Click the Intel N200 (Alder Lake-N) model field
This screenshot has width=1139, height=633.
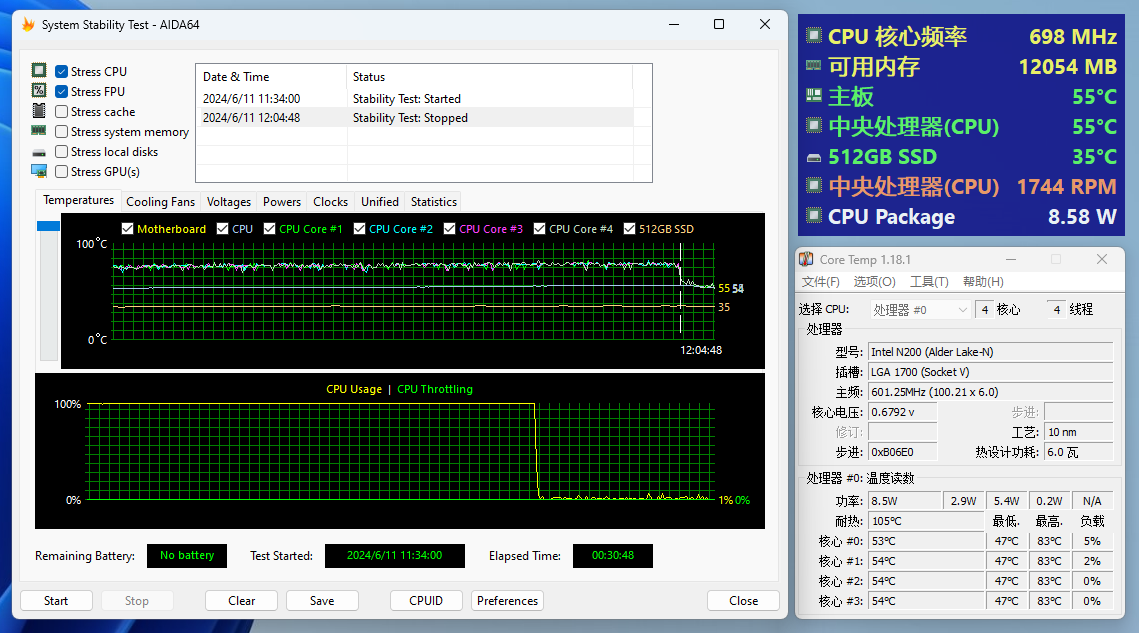point(991,352)
